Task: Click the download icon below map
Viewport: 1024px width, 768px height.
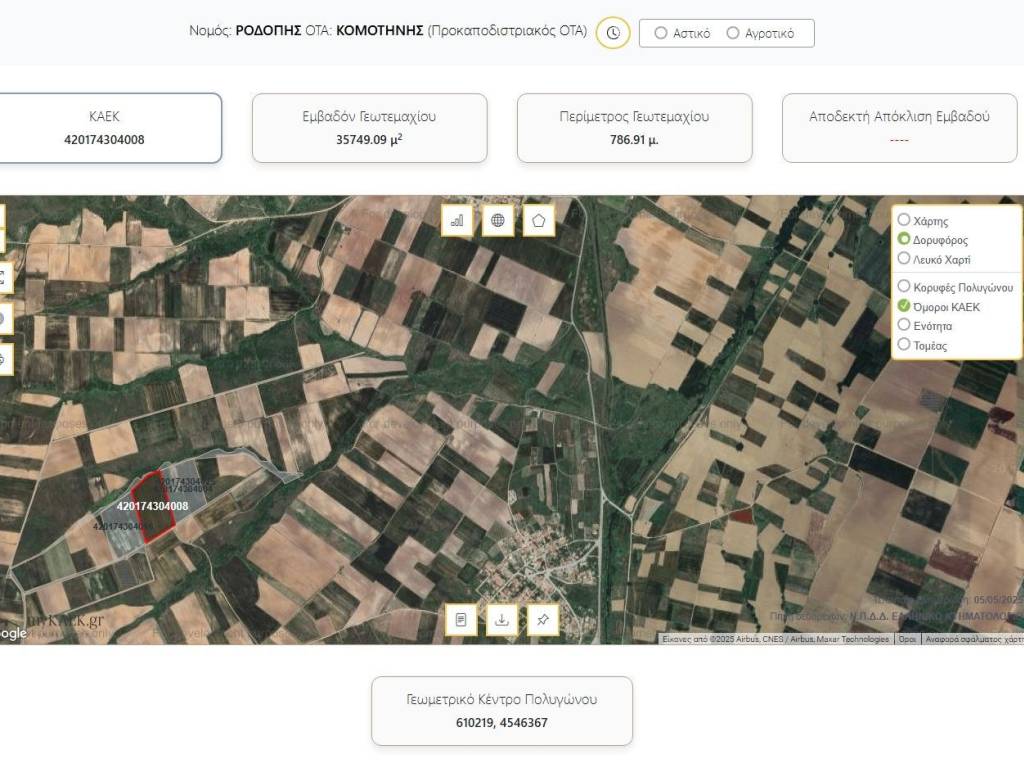Action: [x=502, y=619]
